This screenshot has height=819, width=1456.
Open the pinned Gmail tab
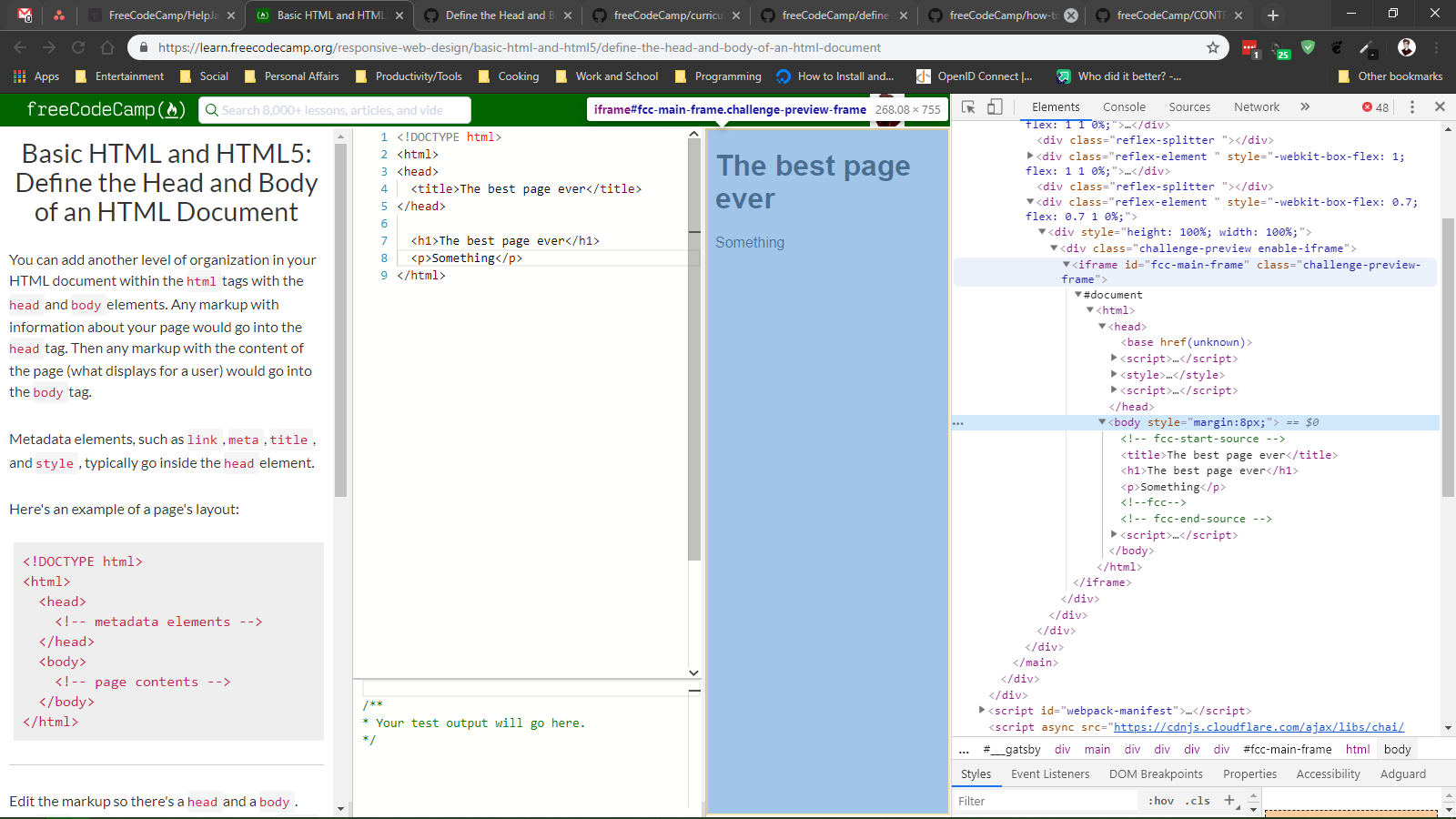point(25,15)
